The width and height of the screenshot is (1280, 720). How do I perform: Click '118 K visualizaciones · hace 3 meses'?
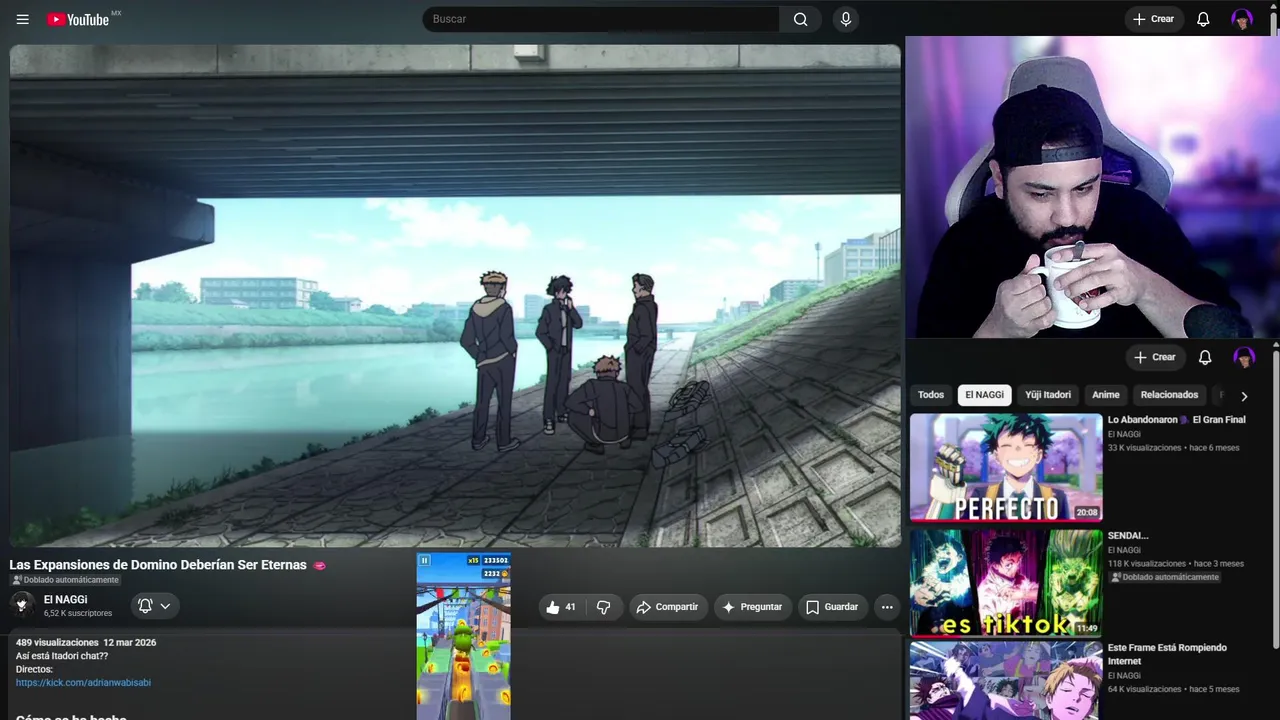pyautogui.click(x=1176, y=564)
